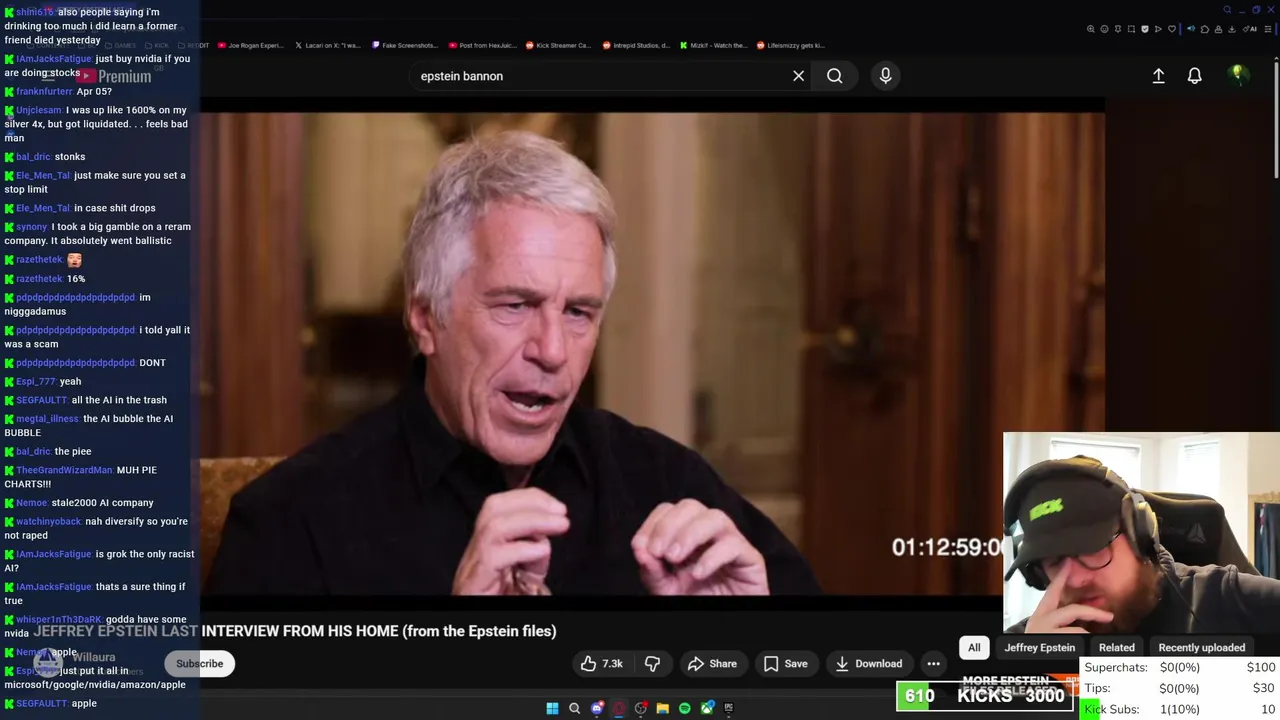The width and height of the screenshot is (1280, 720).
Task: Save the video to a playlist
Action: pyautogui.click(x=785, y=663)
